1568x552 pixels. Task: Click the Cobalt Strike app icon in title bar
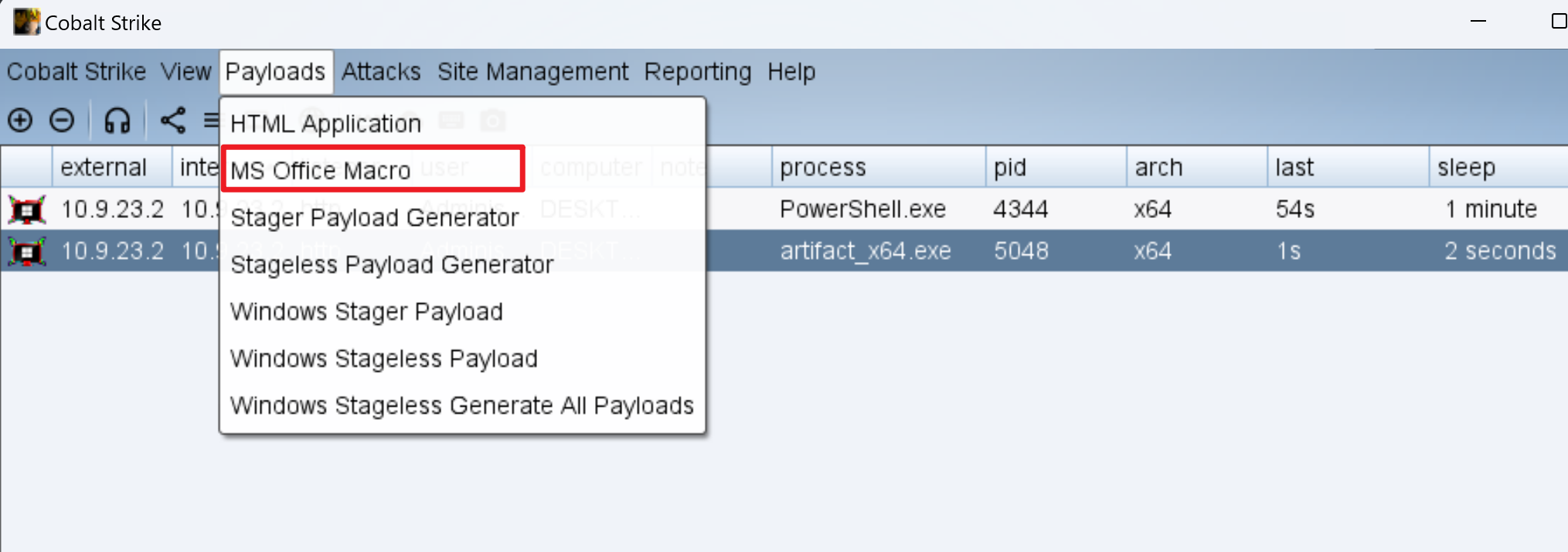26,22
